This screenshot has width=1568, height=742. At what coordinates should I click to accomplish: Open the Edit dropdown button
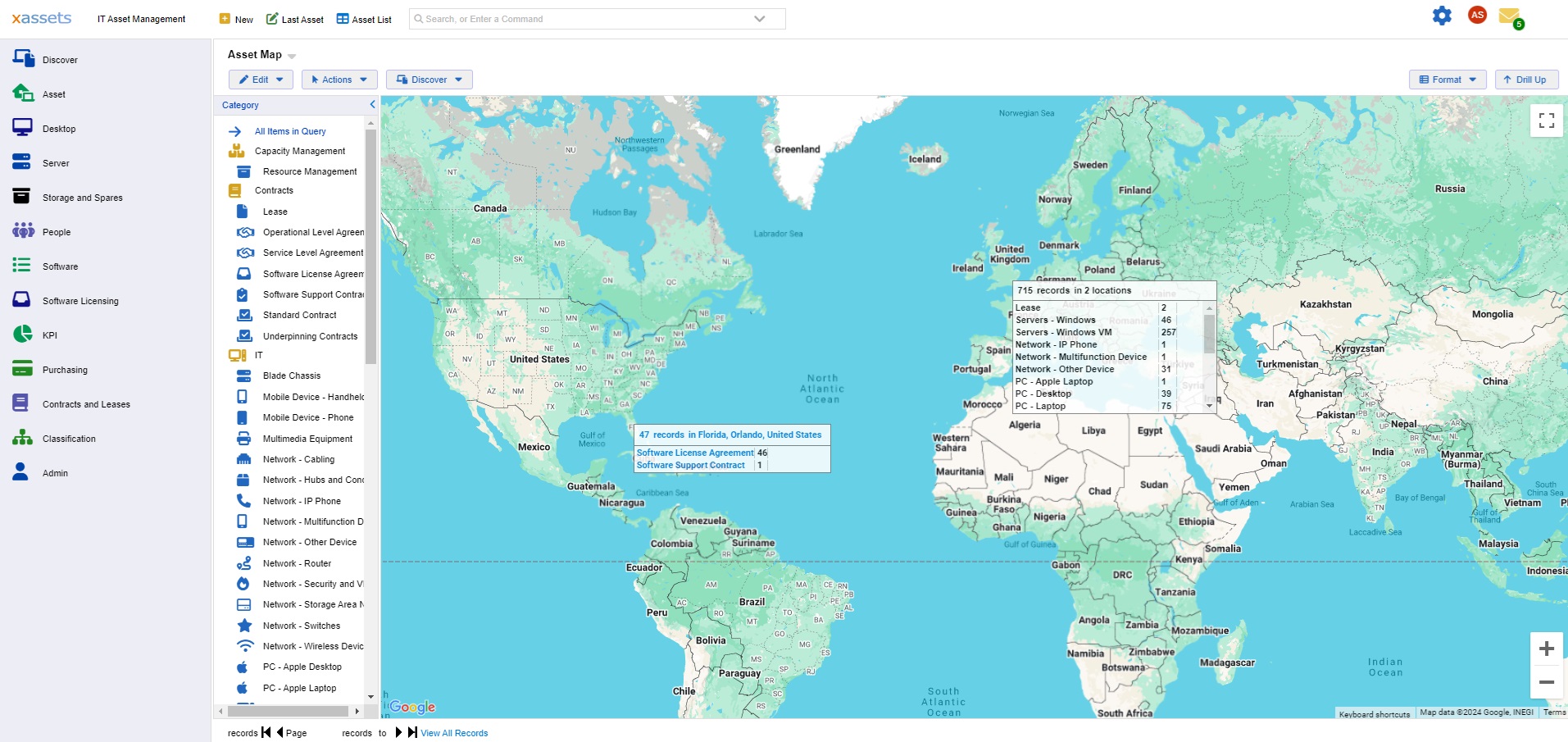coord(261,80)
